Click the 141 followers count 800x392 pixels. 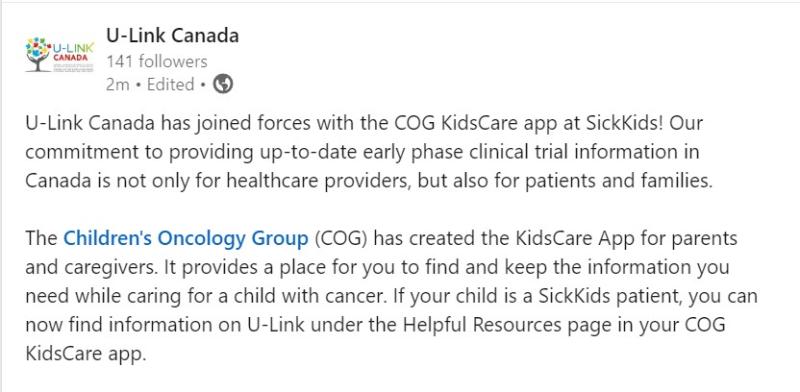point(157,61)
